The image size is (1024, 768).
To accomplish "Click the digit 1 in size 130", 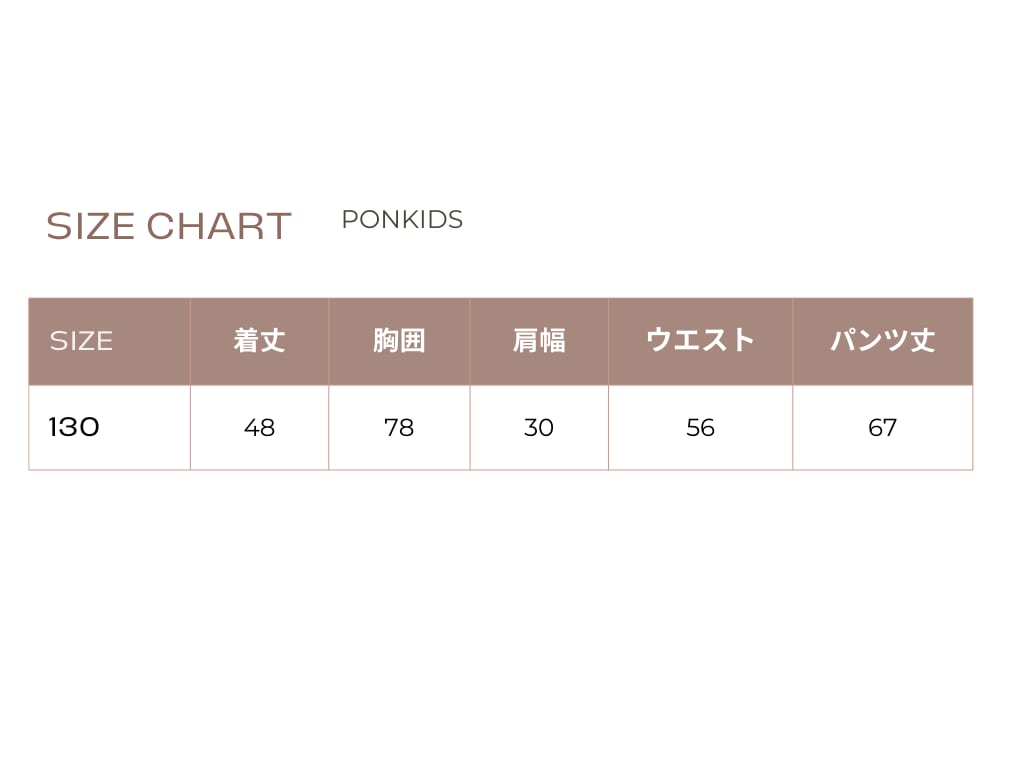I will [53, 427].
